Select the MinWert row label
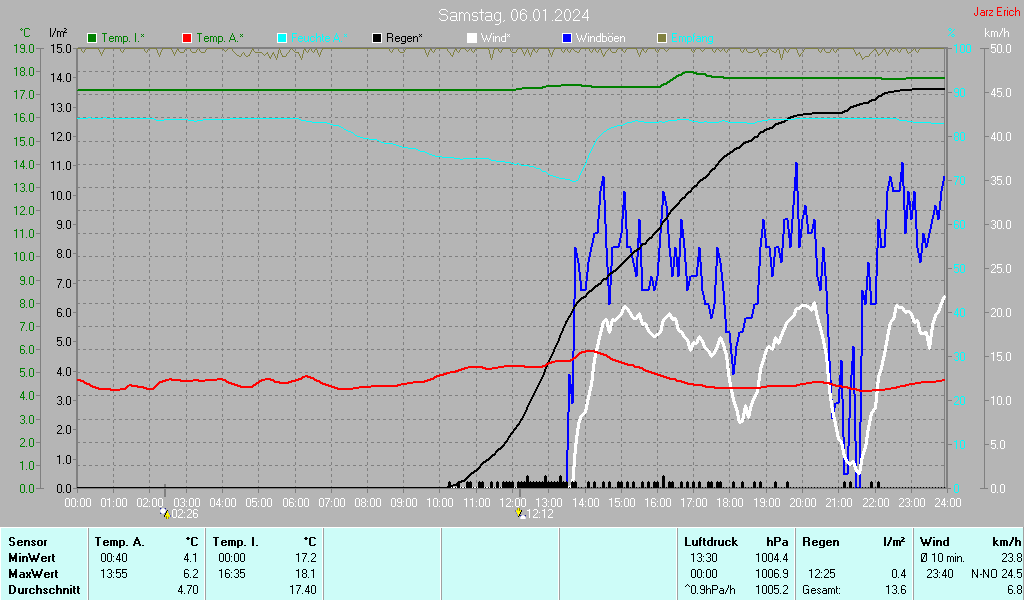Image resolution: width=1024 pixels, height=600 pixels. point(31,558)
